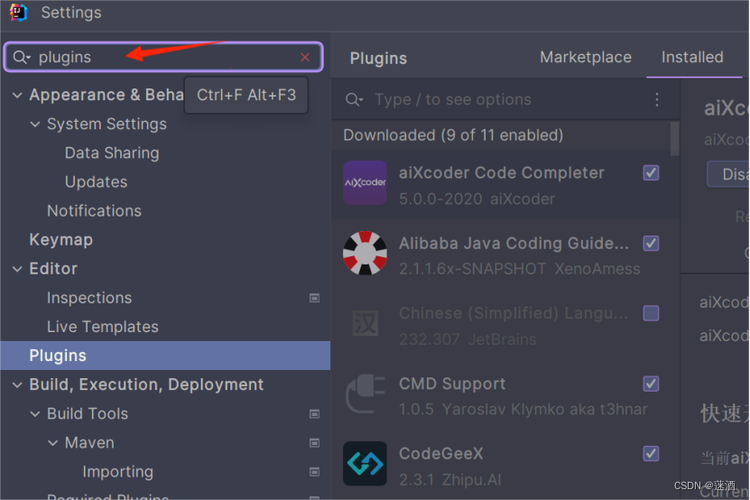Click the CMD Support plug icon
The height and width of the screenshot is (500, 750).
point(365,393)
